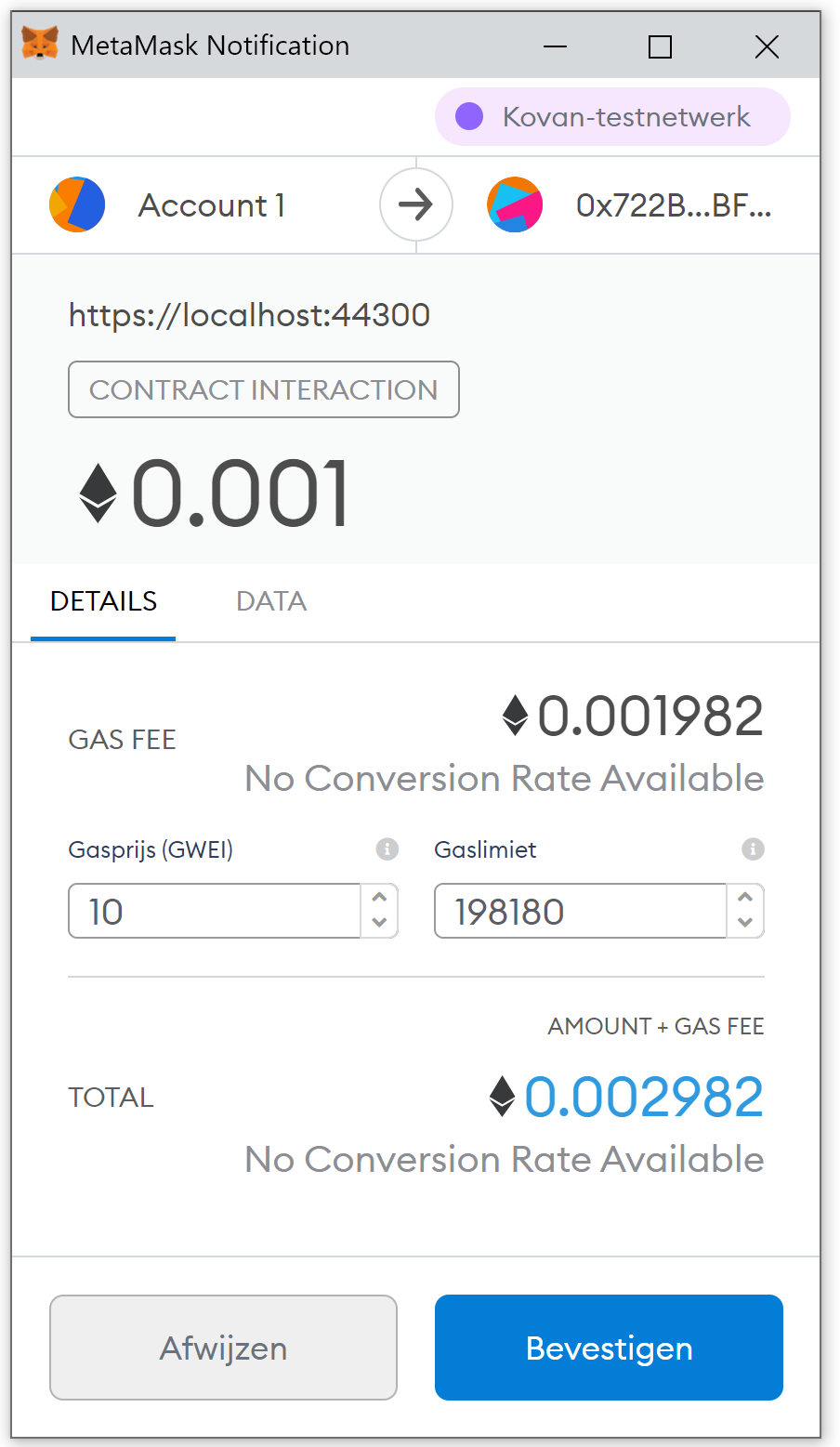Click the TOTAL label

coord(111,1098)
